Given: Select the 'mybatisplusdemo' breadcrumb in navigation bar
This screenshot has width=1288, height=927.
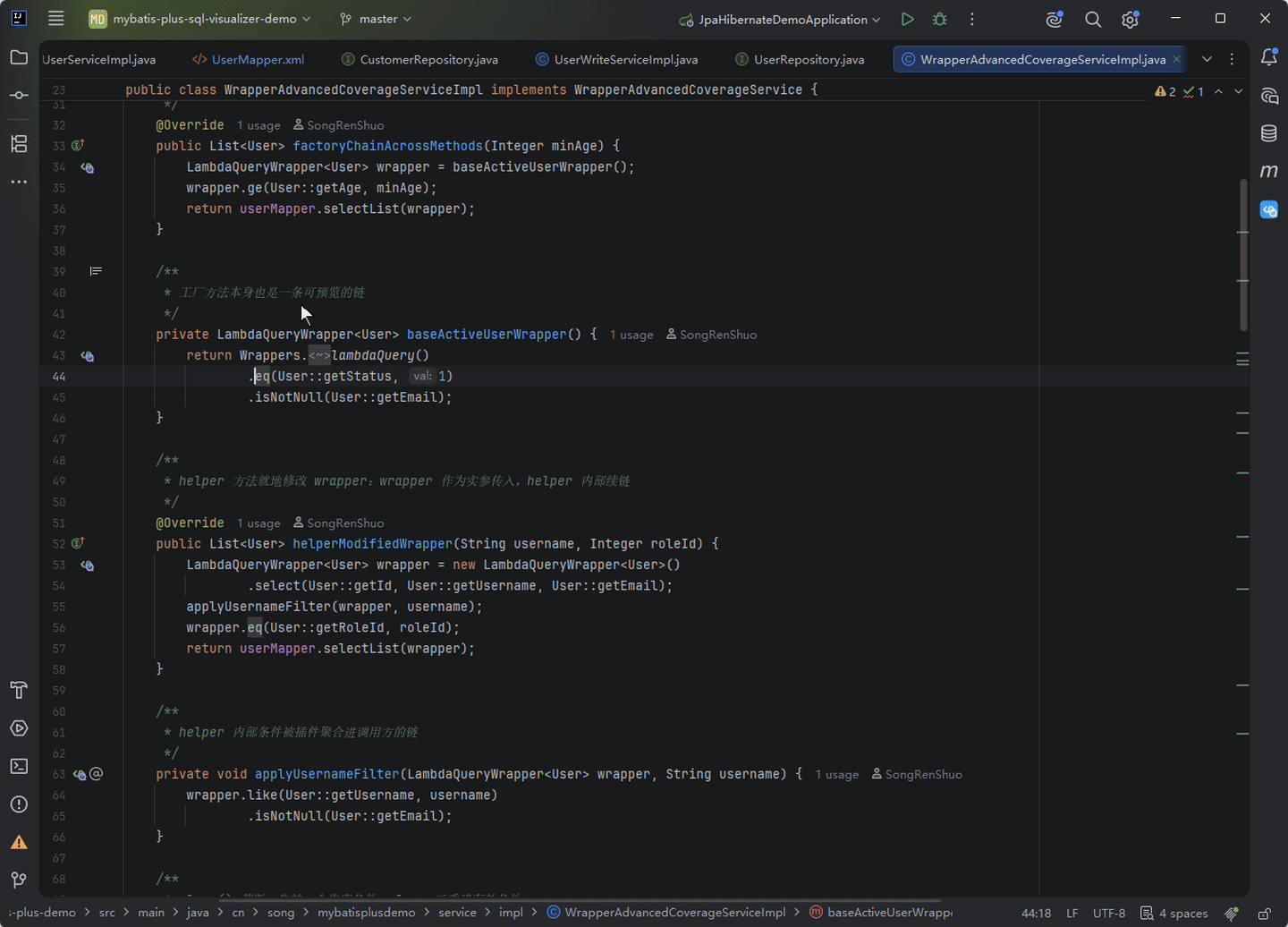Looking at the screenshot, I should pyautogui.click(x=366, y=913).
